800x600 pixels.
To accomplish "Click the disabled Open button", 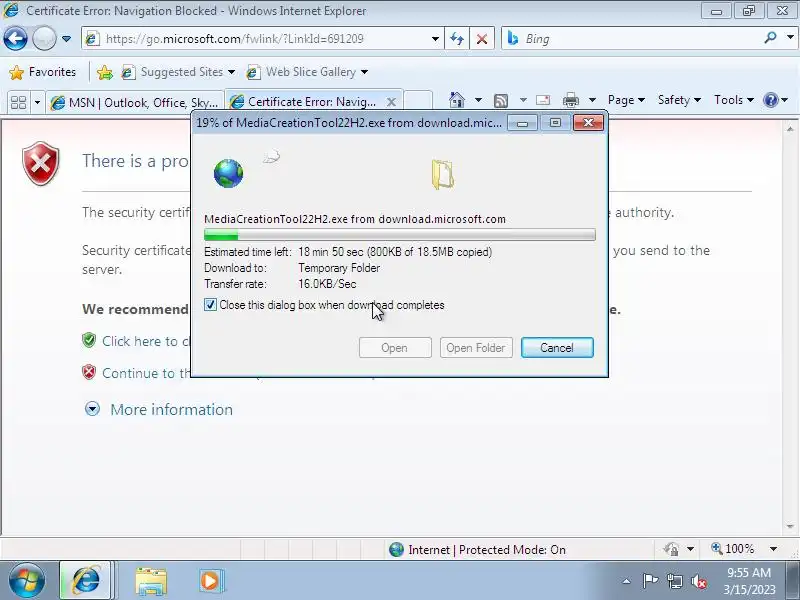I will [395, 348].
